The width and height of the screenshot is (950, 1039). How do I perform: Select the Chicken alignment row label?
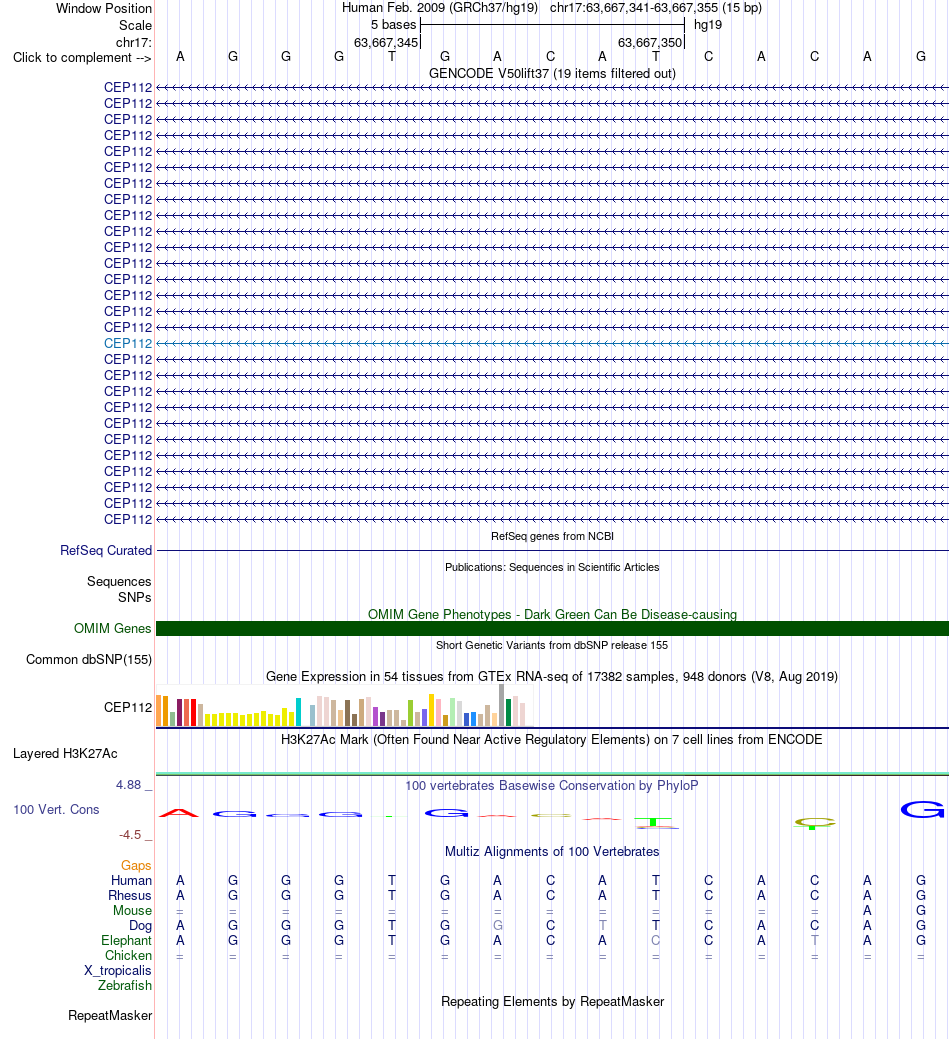(129, 956)
